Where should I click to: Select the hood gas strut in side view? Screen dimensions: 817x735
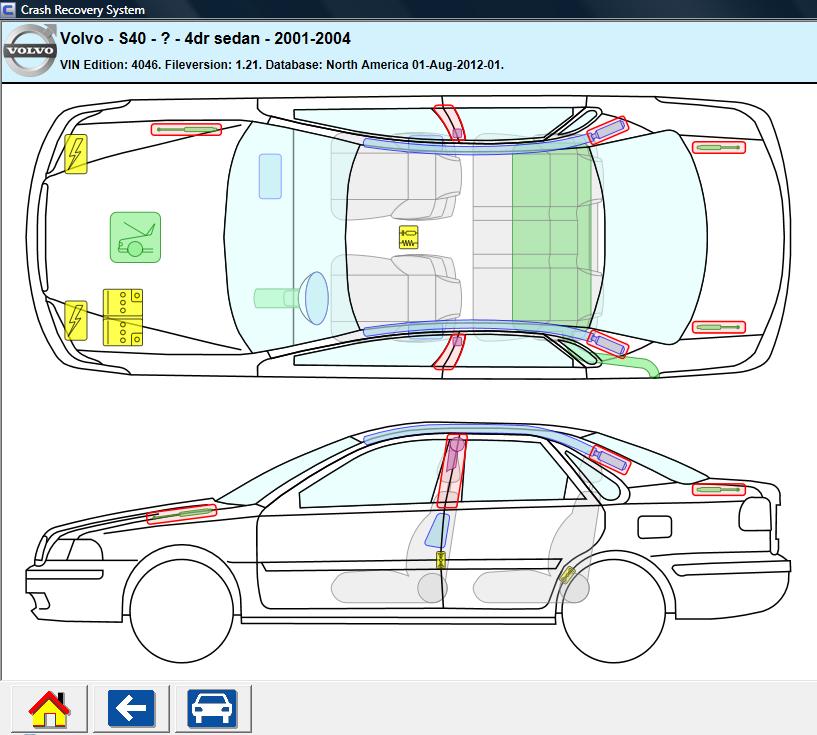click(181, 514)
